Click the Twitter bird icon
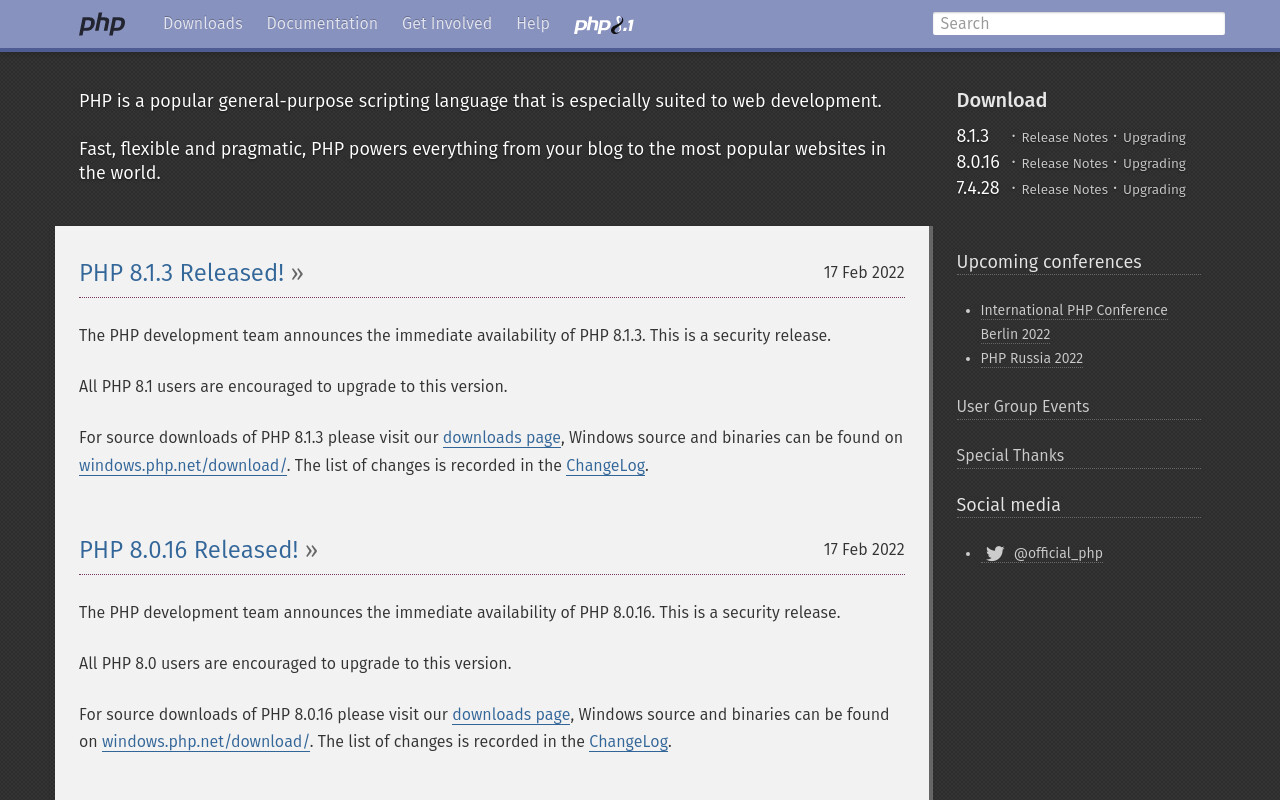 (x=995, y=554)
